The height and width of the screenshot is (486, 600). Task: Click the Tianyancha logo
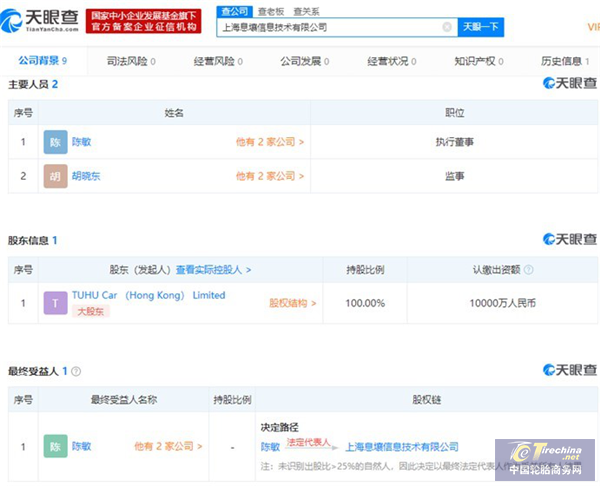point(40,21)
